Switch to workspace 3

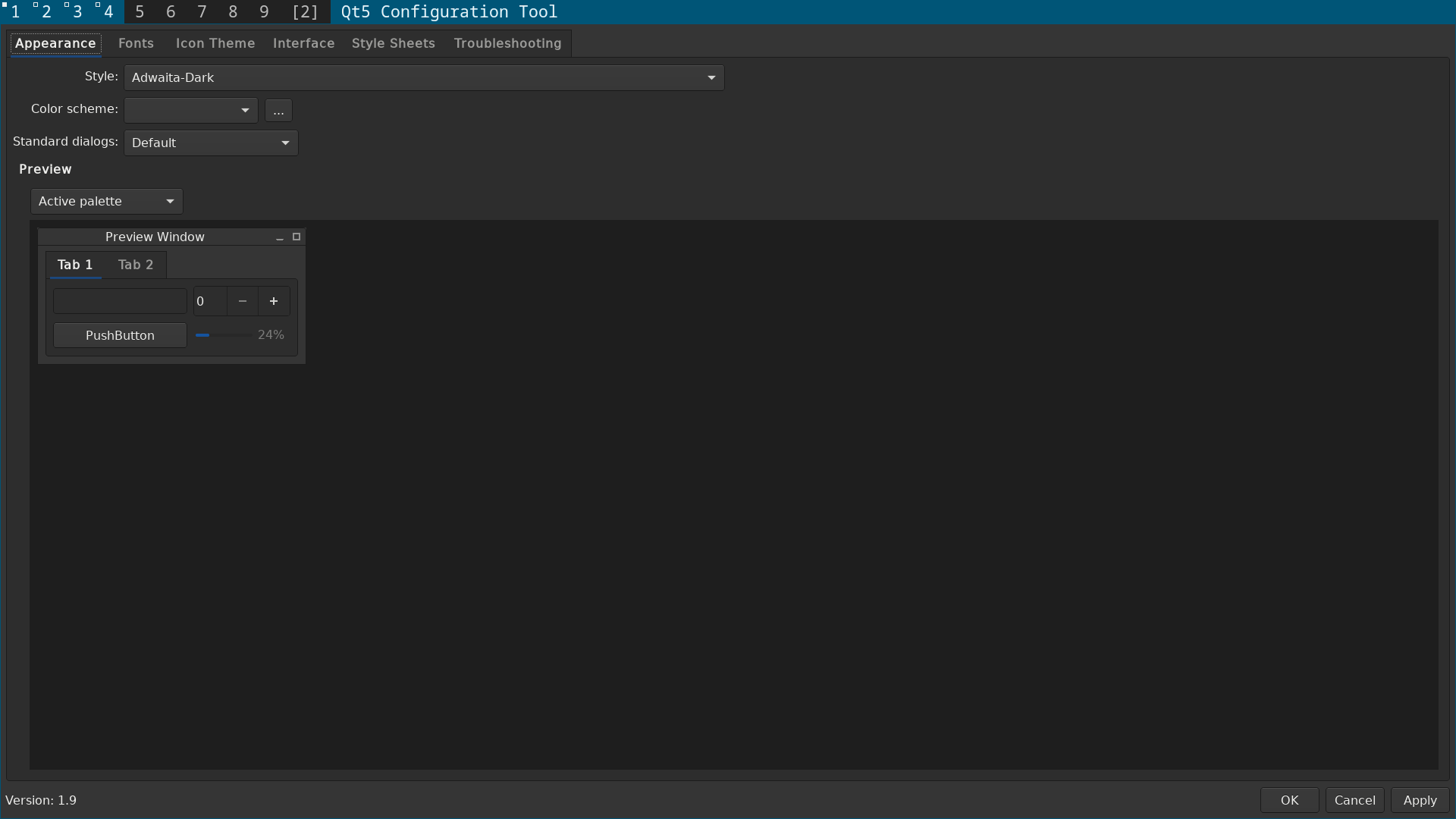(77, 12)
